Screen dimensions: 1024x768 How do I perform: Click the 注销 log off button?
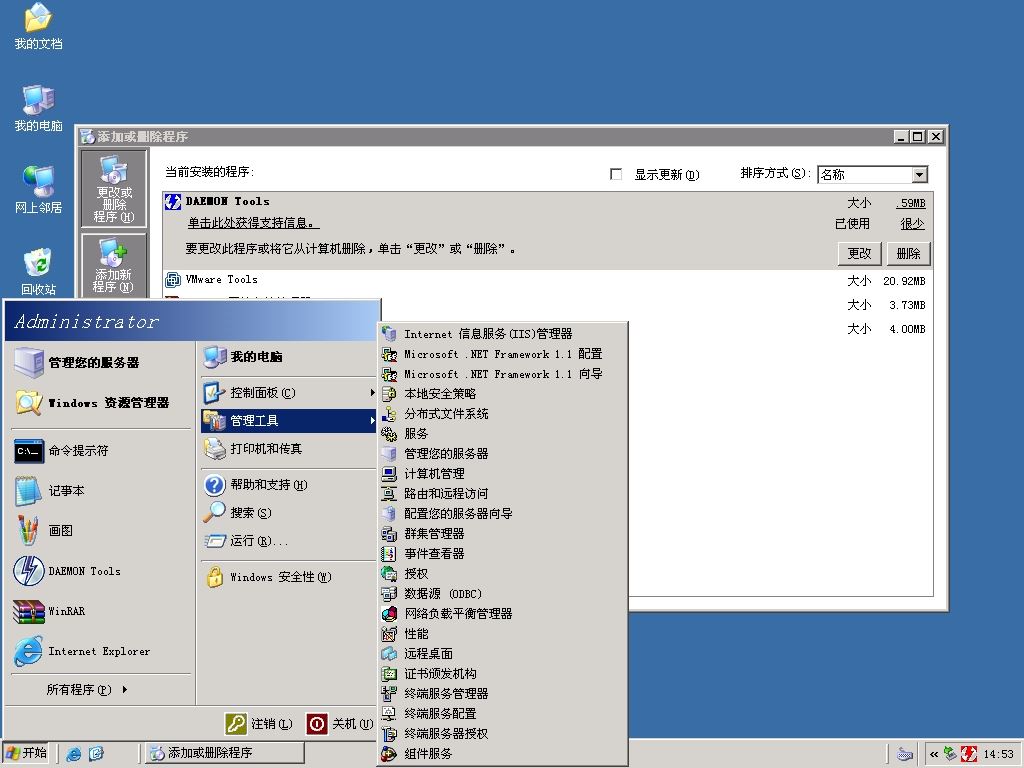tap(259, 724)
